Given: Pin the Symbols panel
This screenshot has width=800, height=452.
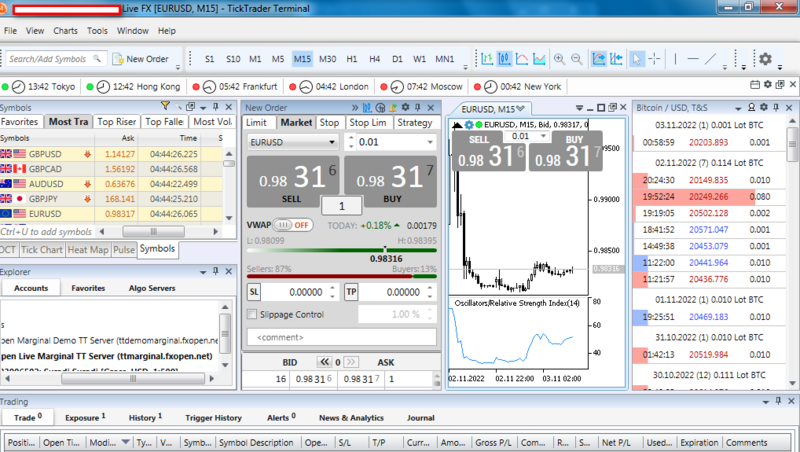Looking at the screenshot, I should point(215,107).
